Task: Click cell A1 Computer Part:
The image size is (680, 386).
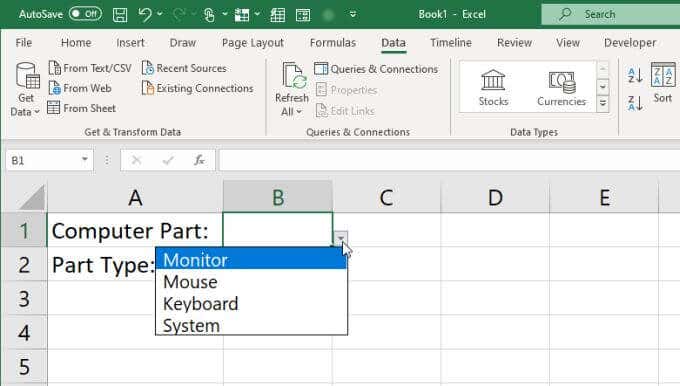Action: (135, 230)
